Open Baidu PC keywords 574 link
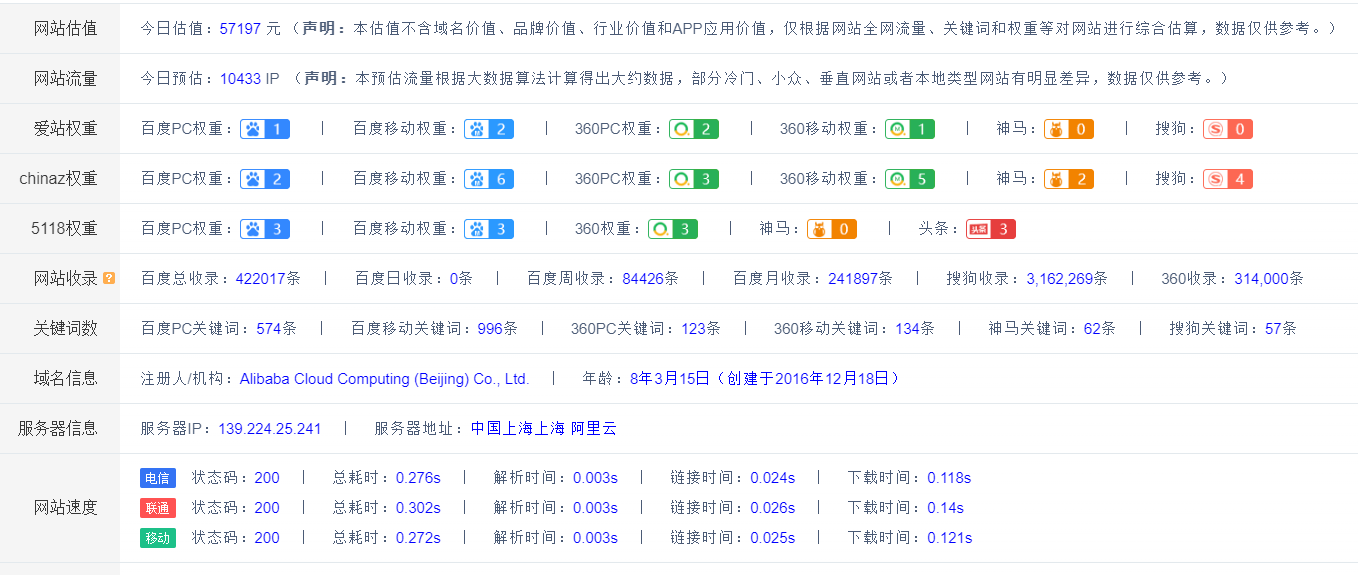The width and height of the screenshot is (1358, 575). coord(269,328)
